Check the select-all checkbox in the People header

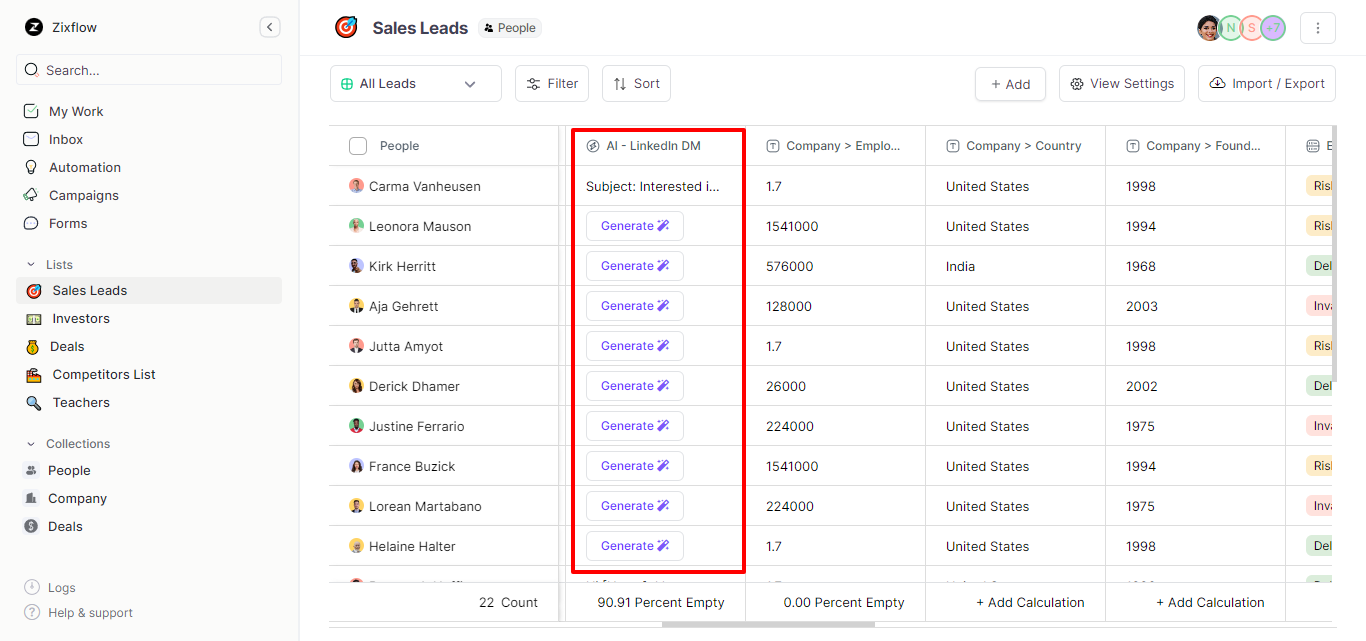[357, 145]
